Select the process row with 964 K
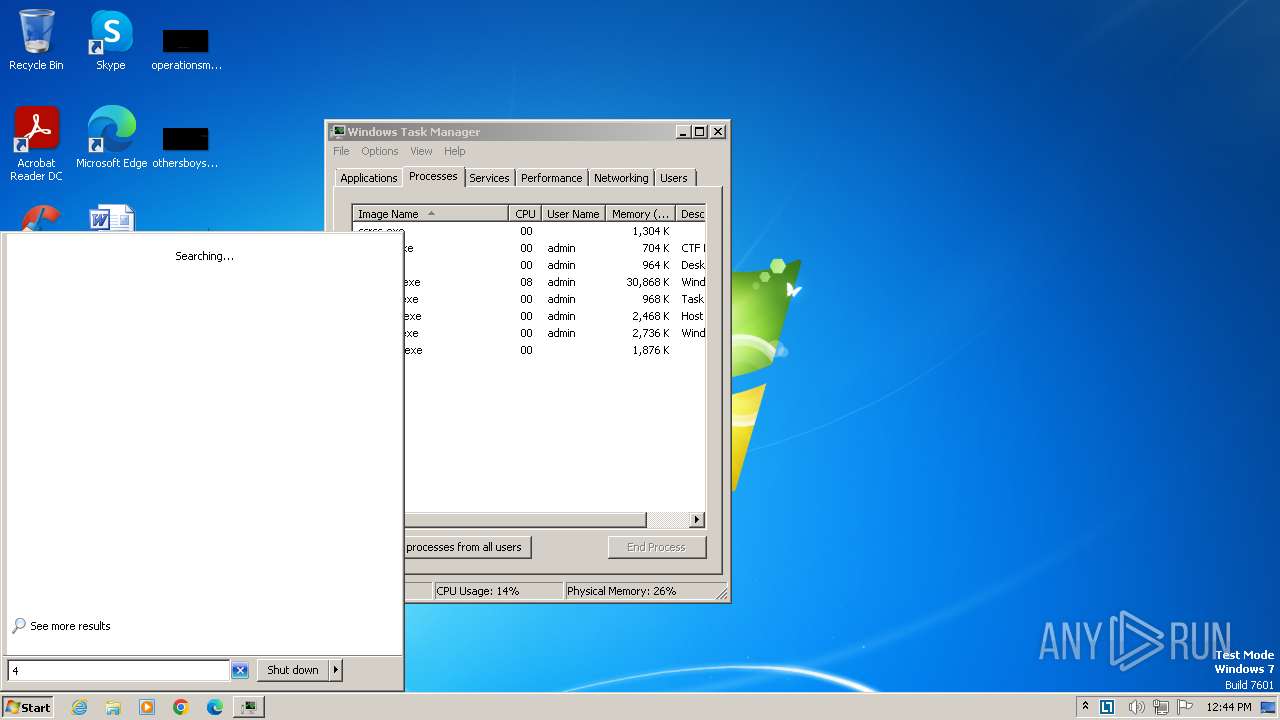The width and height of the screenshot is (1280, 720). point(555,265)
